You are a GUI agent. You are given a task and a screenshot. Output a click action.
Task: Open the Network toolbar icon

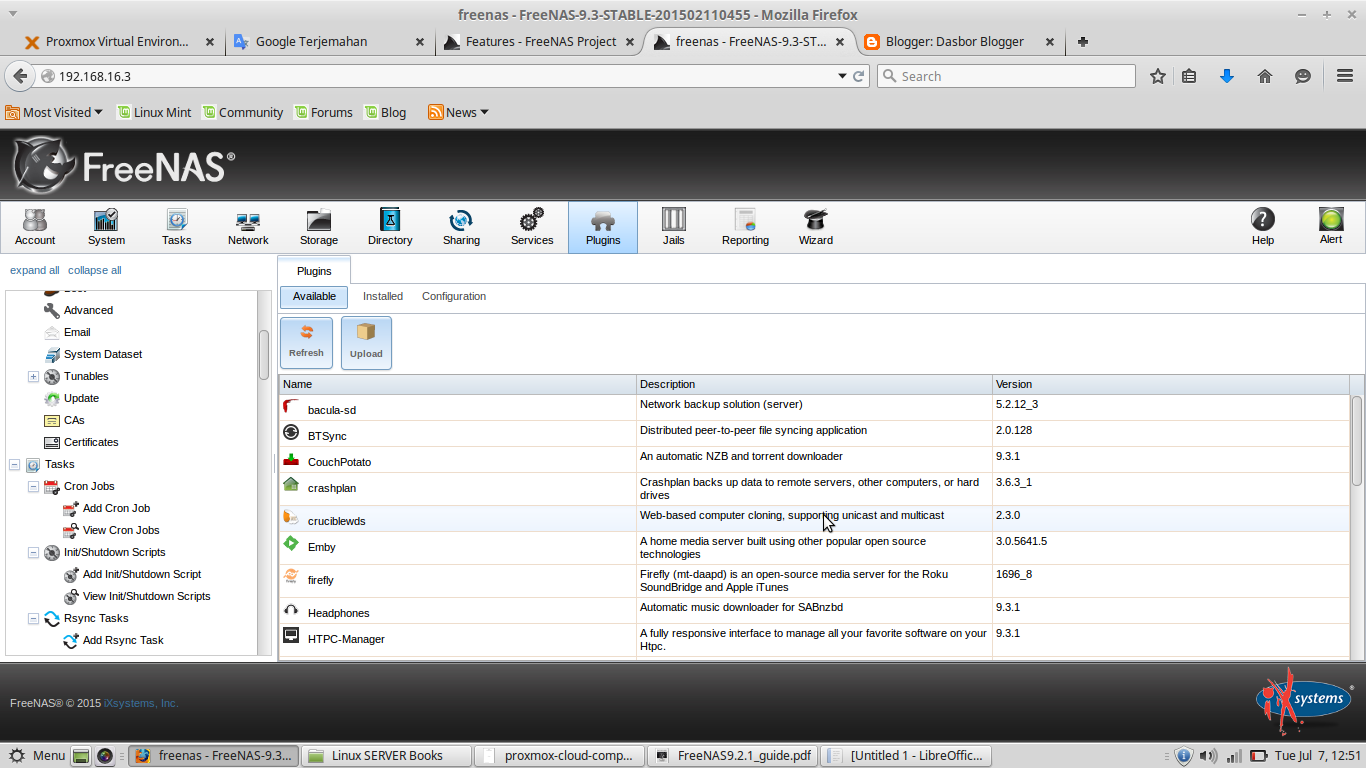tap(248, 227)
